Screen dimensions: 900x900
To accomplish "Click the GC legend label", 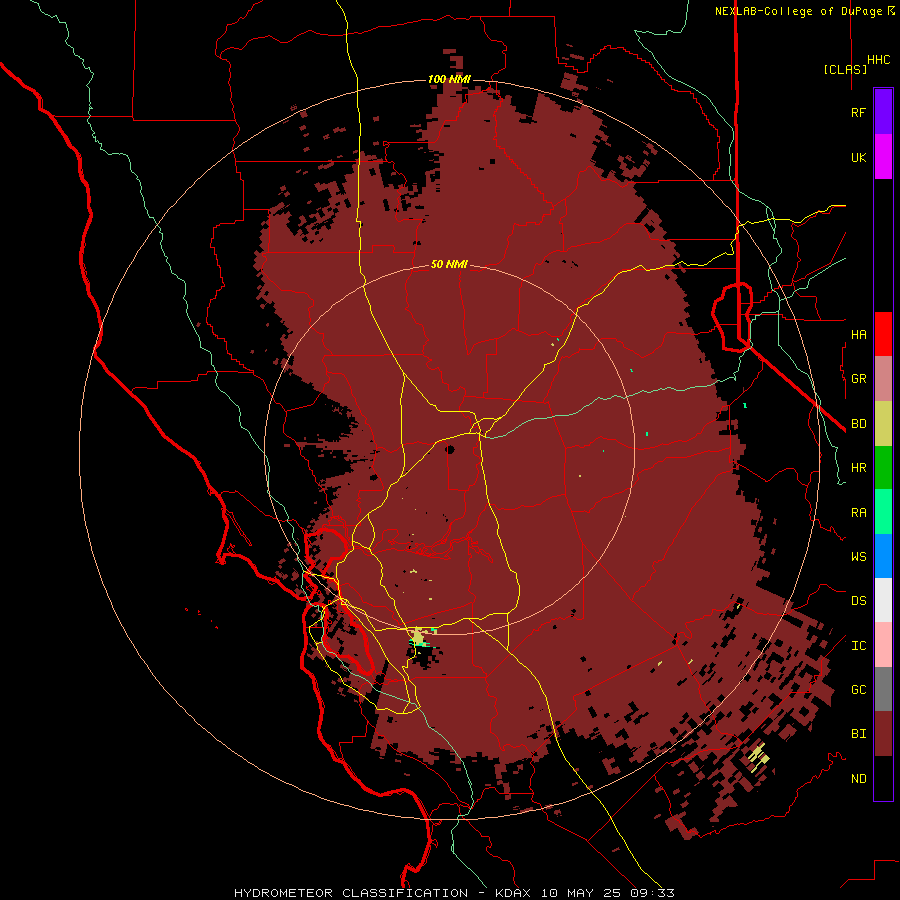I will (858, 690).
